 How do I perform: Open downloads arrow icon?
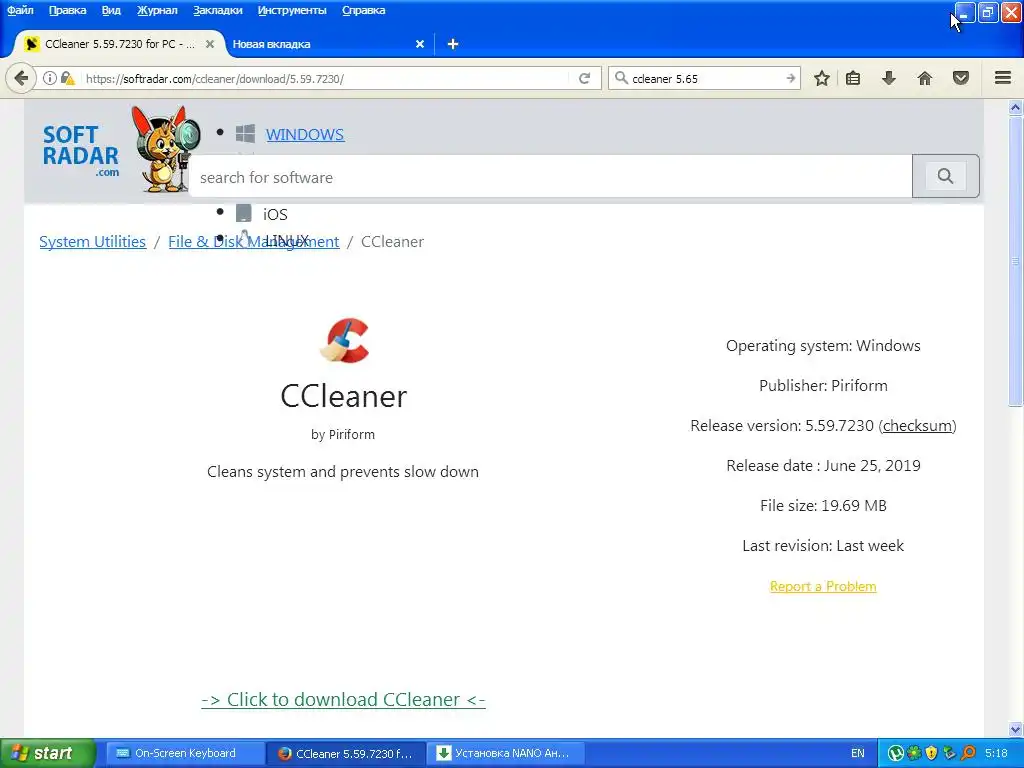coord(888,78)
